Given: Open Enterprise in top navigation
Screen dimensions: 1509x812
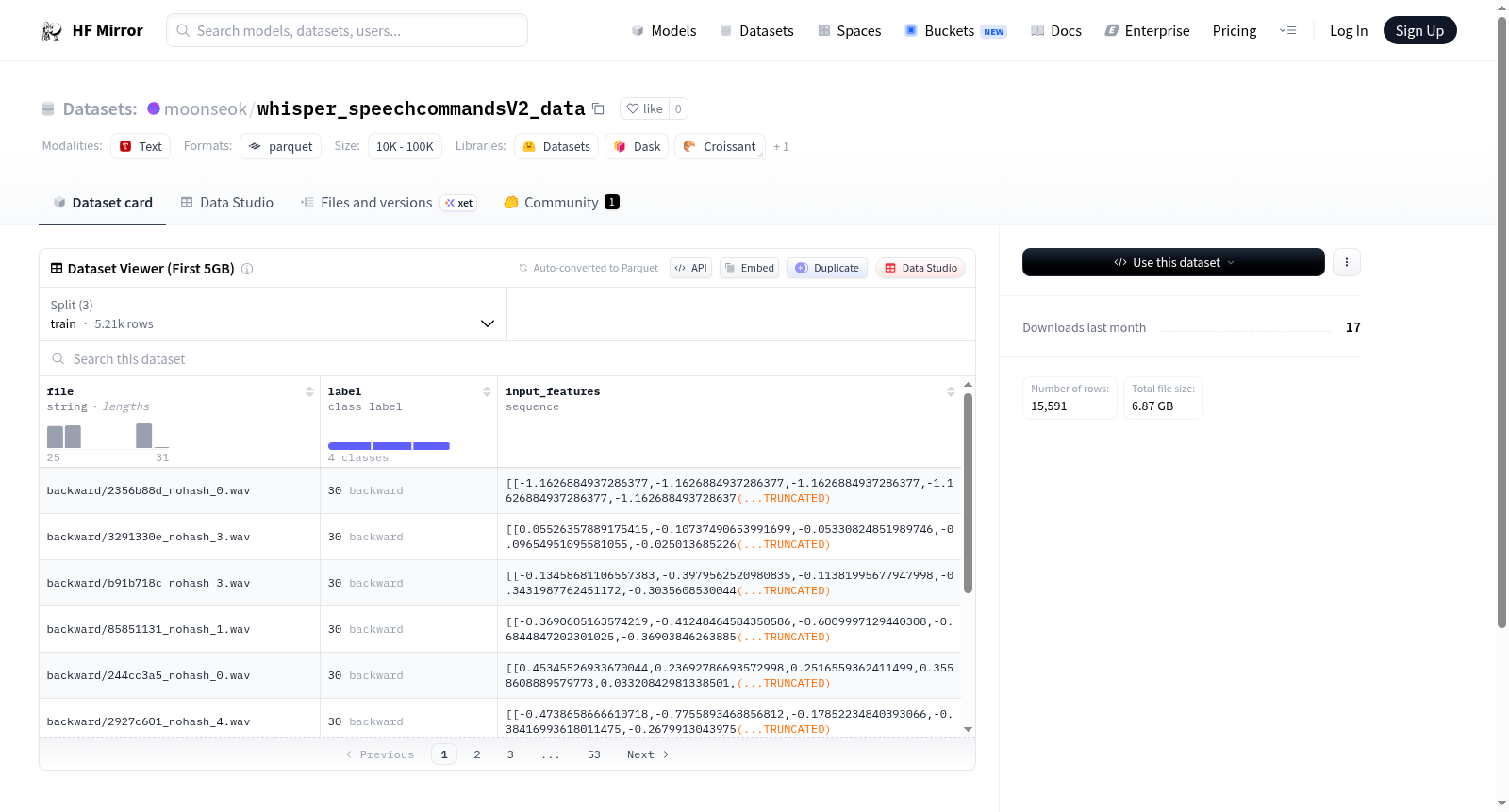Looking at the screenshot, I should point(1147,31).
